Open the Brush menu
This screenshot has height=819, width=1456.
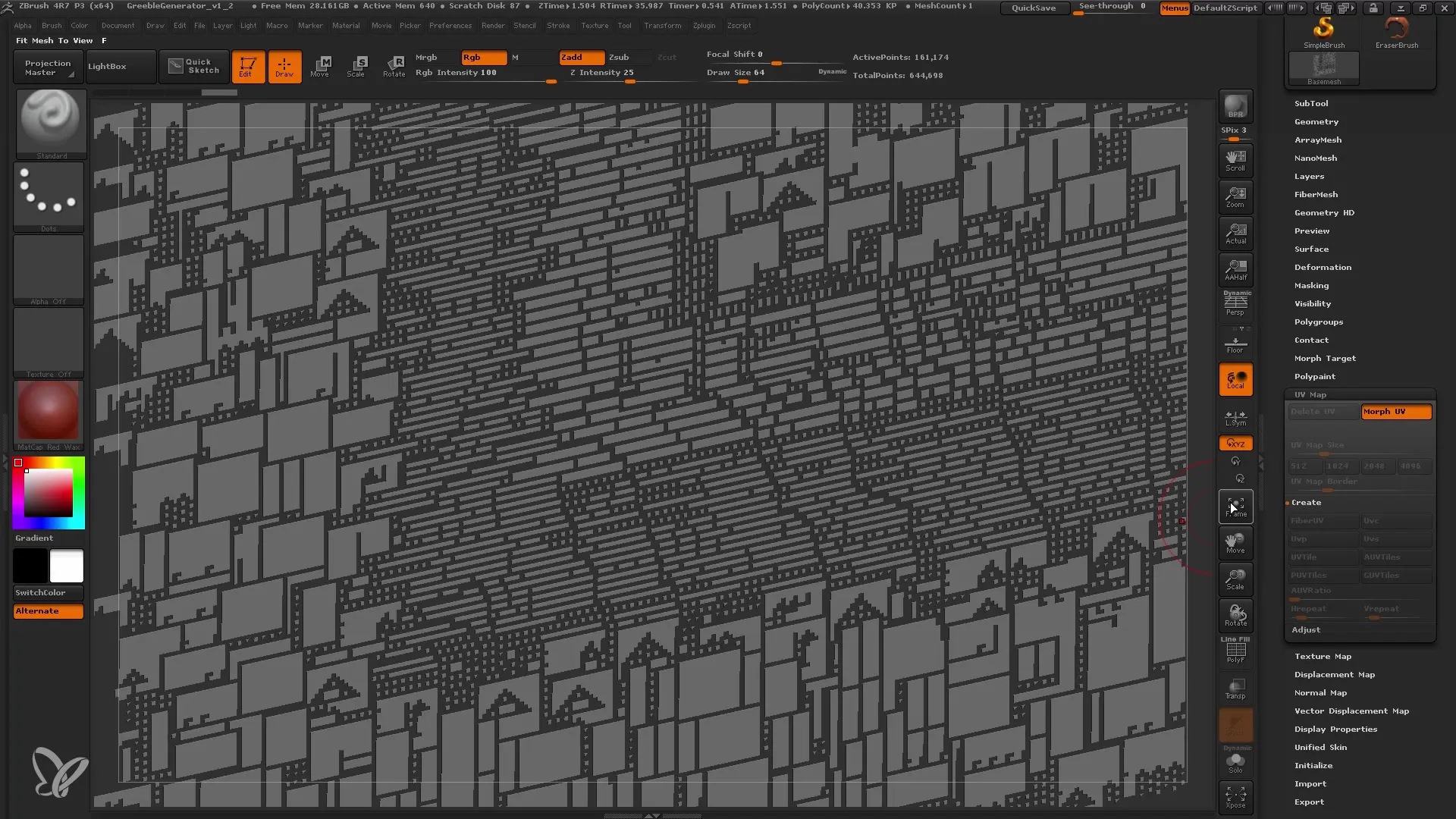click(x=52, y=26)
